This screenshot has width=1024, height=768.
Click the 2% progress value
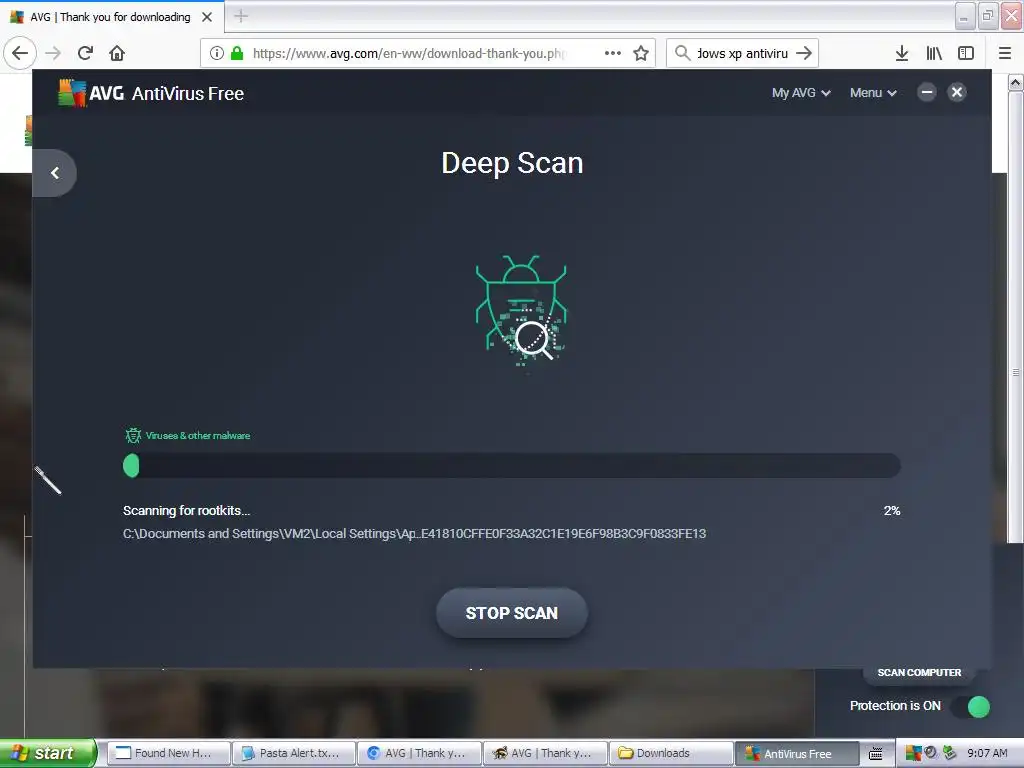(892, 511)
